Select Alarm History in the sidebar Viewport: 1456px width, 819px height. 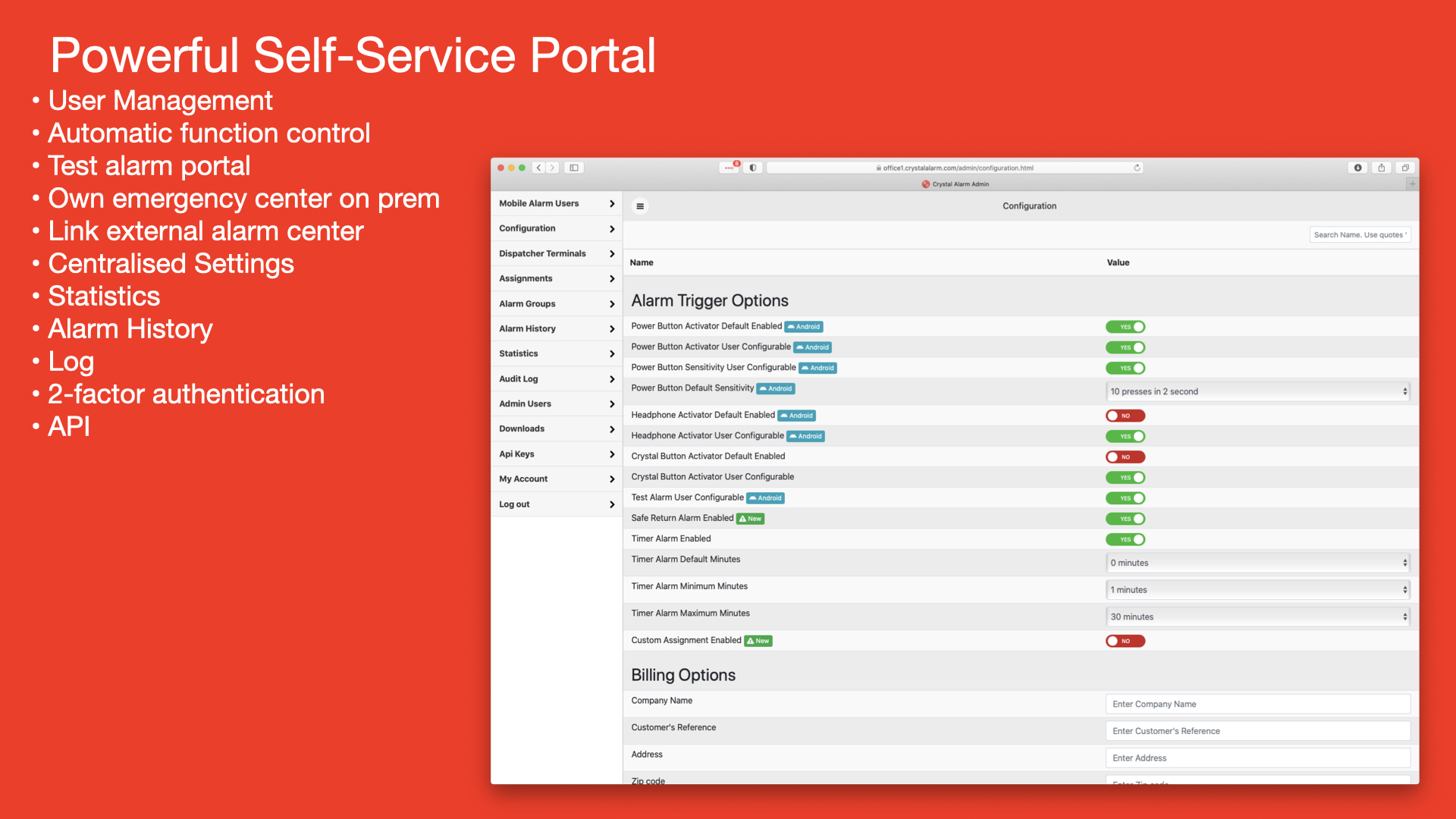(557, 328)
